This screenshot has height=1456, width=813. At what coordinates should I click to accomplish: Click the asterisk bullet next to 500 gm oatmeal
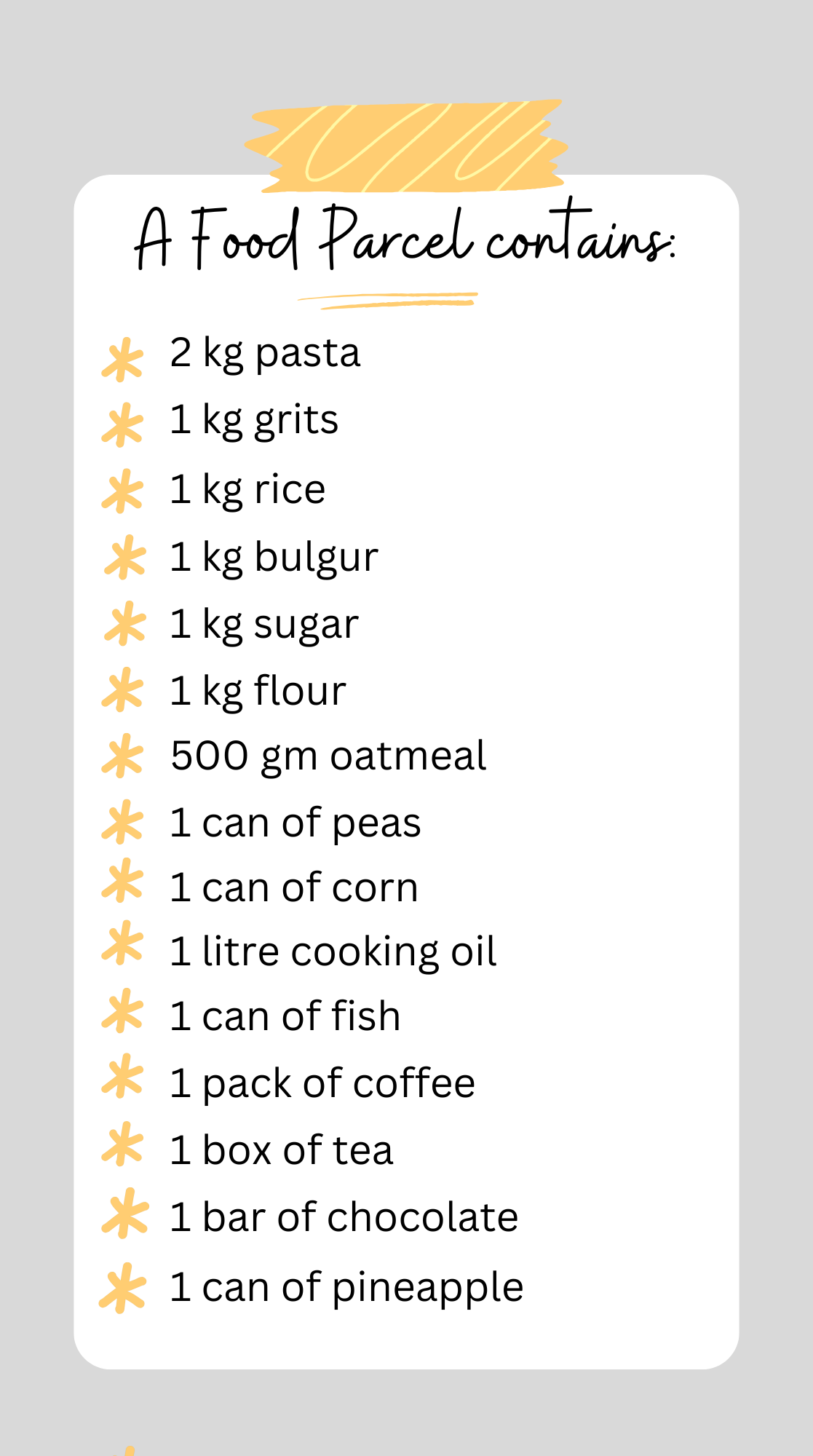[122, 756]
